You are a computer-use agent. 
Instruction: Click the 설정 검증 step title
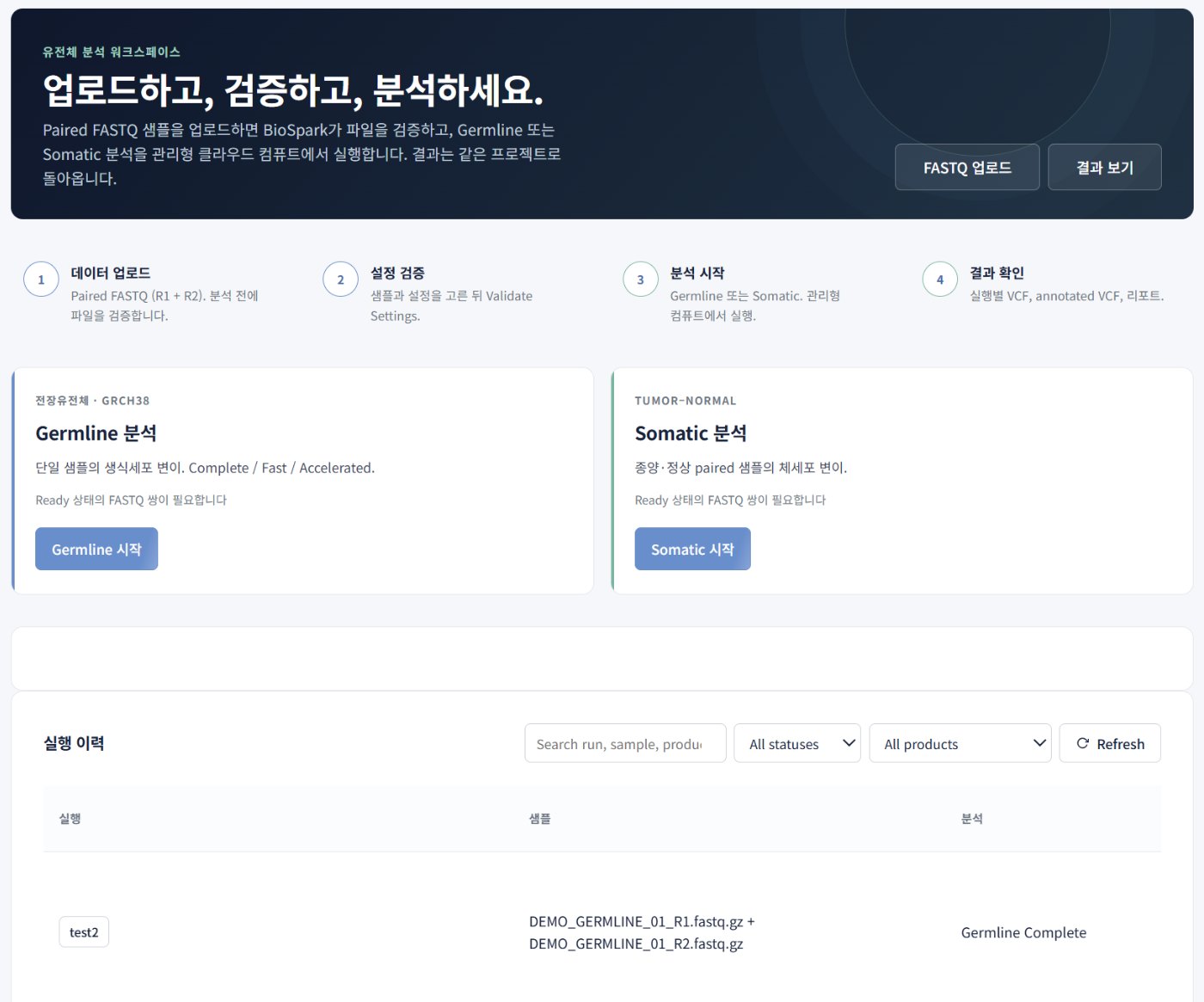(x=397, y=273)
